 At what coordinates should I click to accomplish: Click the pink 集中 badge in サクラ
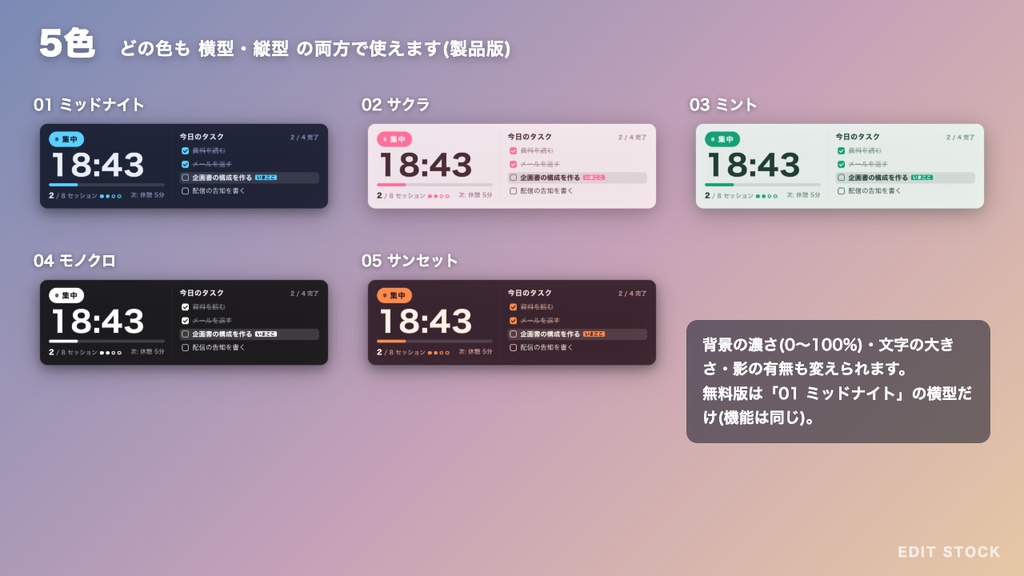pos(394,139)
